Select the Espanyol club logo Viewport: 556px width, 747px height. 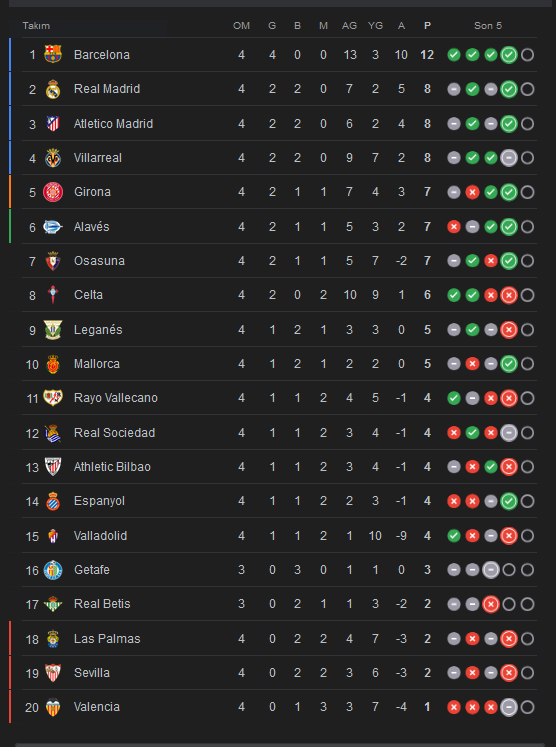pyautogui.click(x=53, y=501)
